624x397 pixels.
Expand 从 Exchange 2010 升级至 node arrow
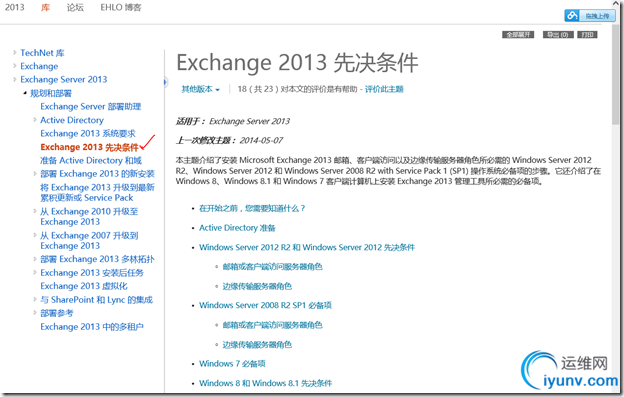click(35, 211)
